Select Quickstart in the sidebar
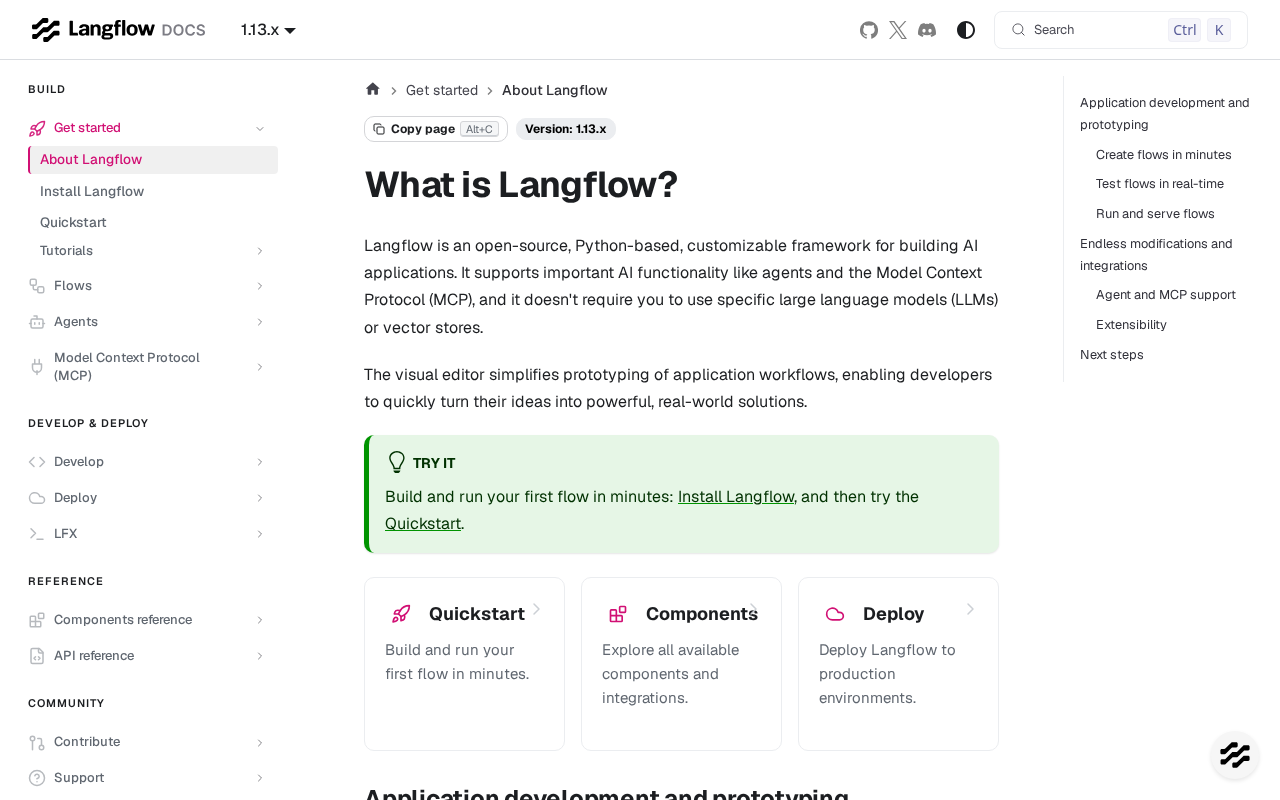The height and width of the screenshot is (800, 1280). pos(73,222)
